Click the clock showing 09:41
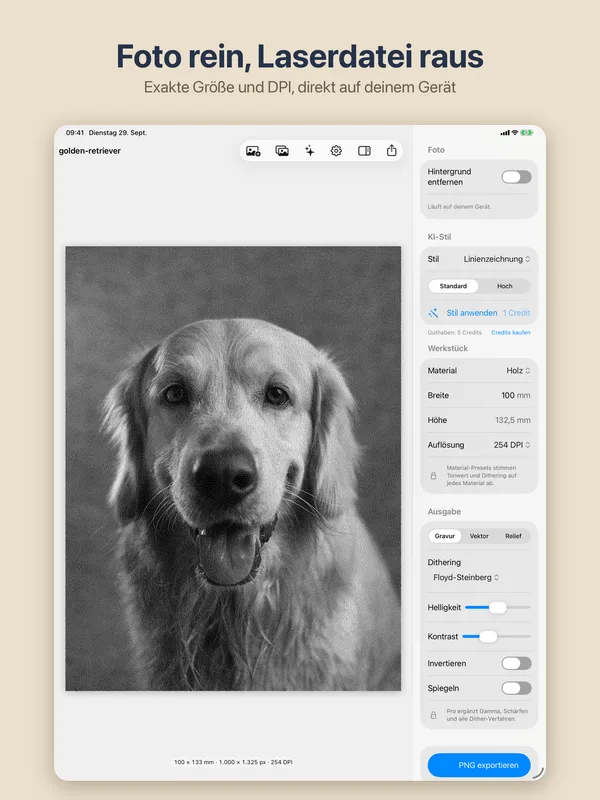600x800 pixels. point(74,133)
